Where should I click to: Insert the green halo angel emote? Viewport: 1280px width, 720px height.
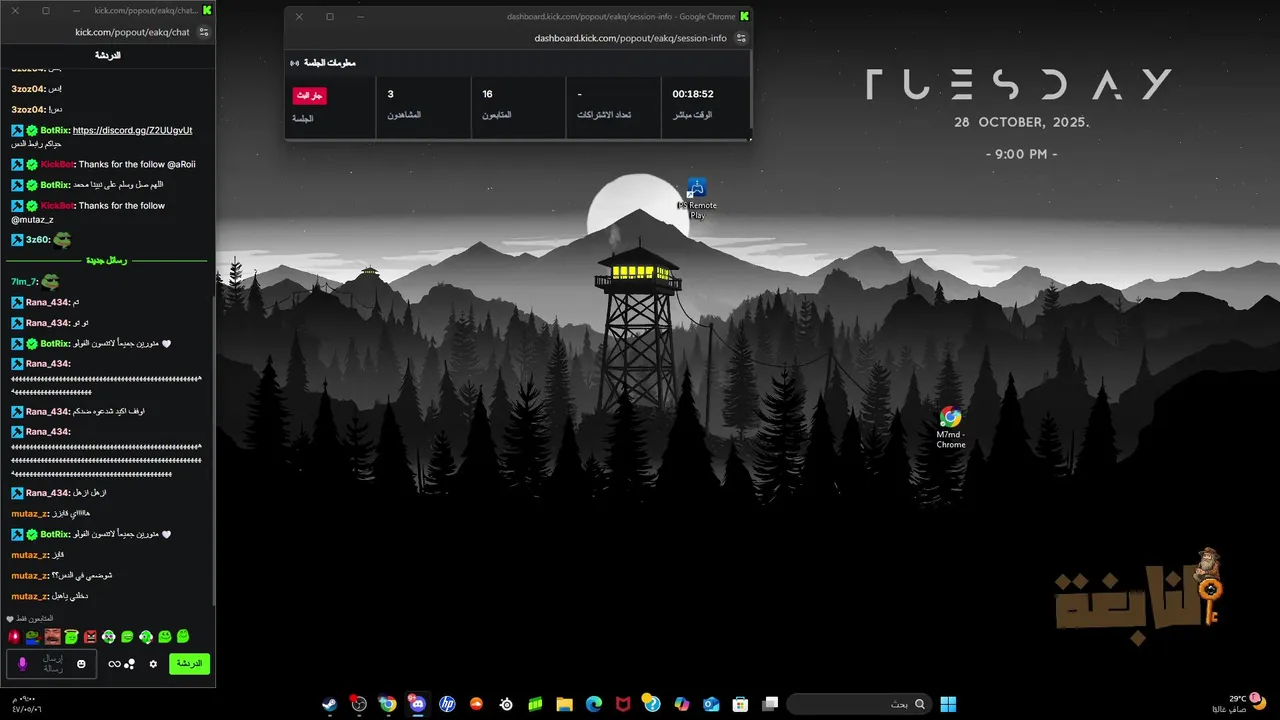pos(71,636)
